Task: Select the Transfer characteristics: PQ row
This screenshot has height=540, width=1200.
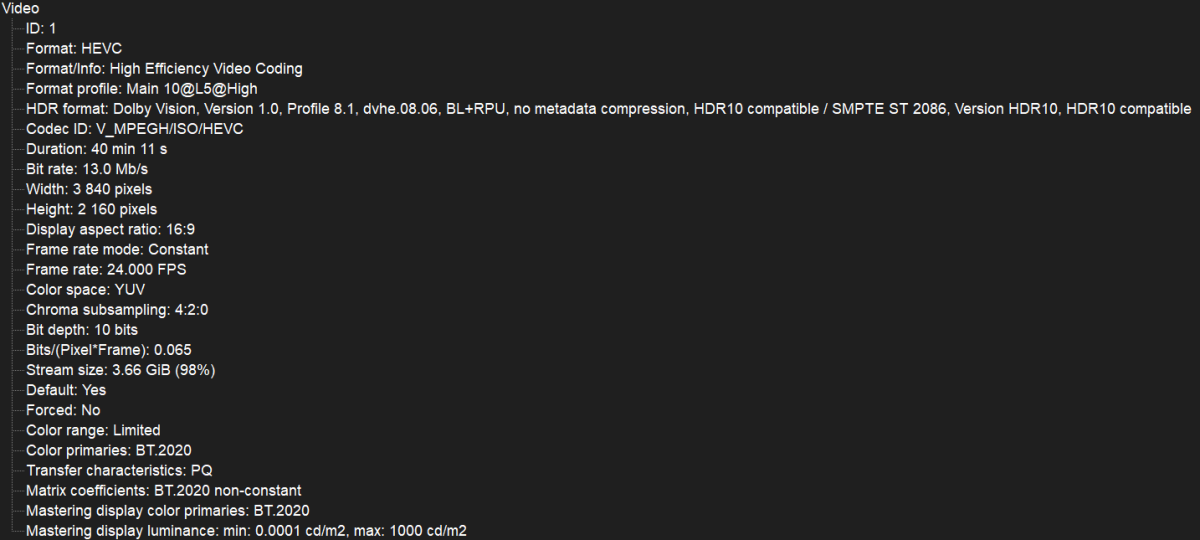Action: pyautogui.click(x=119, y=470)
